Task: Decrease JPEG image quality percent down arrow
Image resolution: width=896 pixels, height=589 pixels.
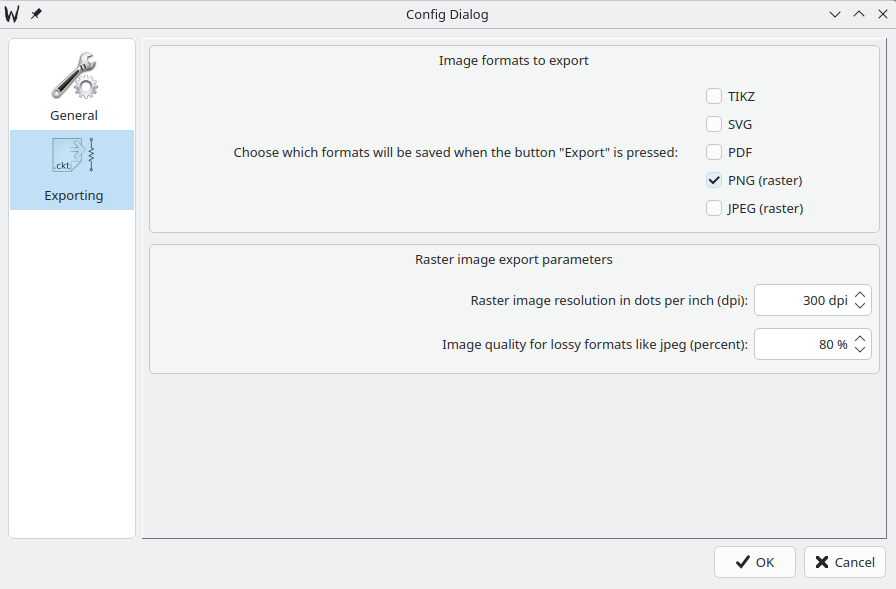Action: click(x=861, y=350)
